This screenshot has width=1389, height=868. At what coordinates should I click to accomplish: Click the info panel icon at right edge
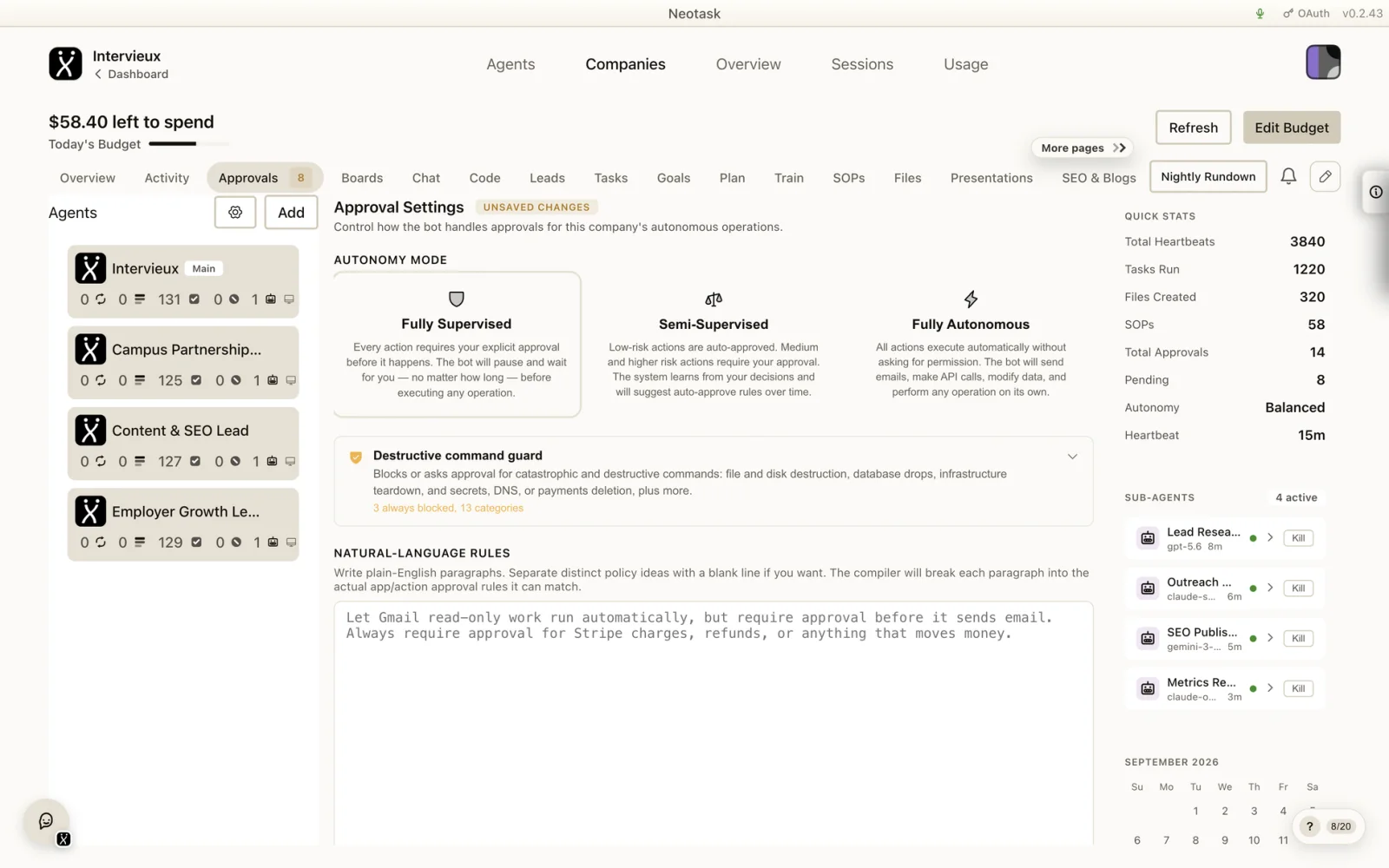click(x=1376, y=192)
